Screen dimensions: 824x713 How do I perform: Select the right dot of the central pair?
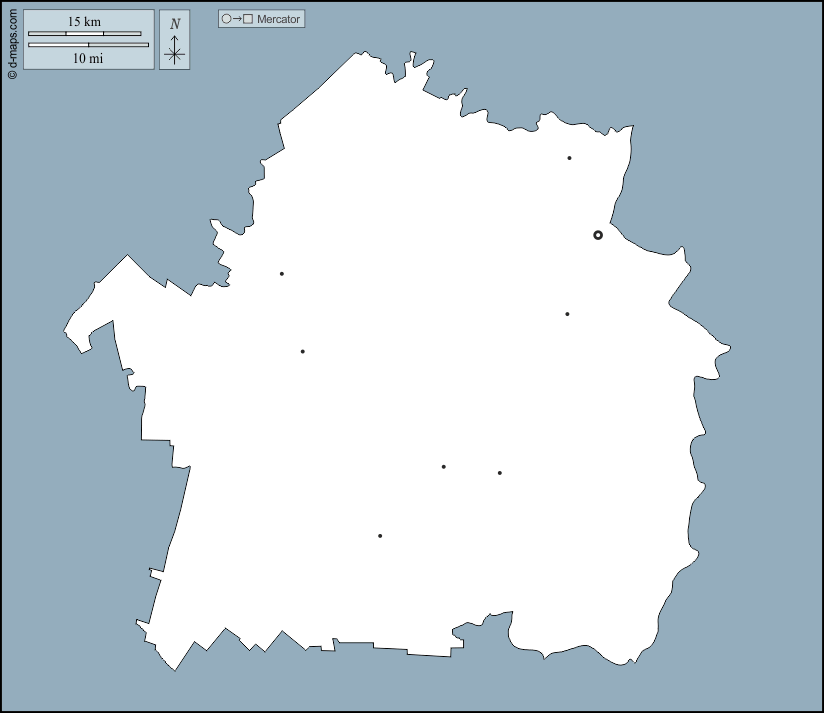point(500,473)
